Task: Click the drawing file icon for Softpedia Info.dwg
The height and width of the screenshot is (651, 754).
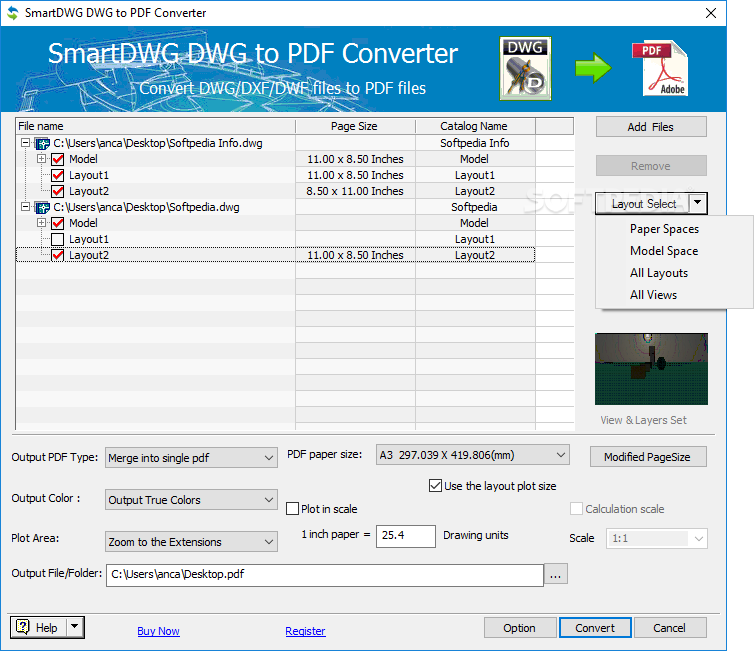Action: click(43, 143)
